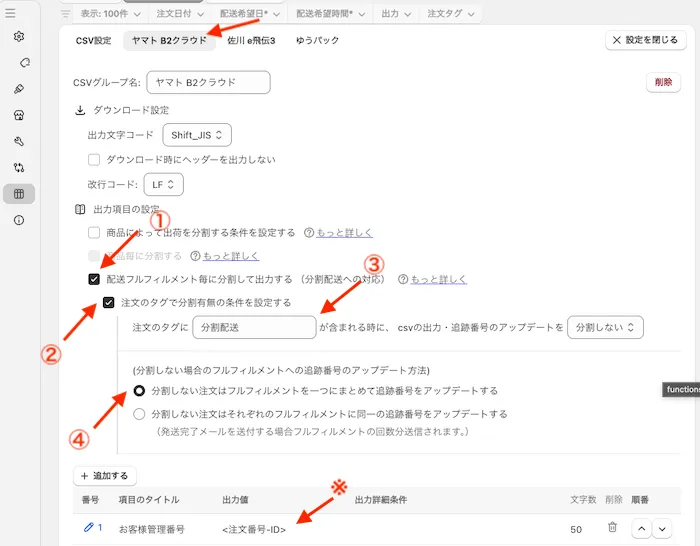Click the storefront icon in sidebar
This screenshot has width=700, height=546.
(x=19, y=115)
